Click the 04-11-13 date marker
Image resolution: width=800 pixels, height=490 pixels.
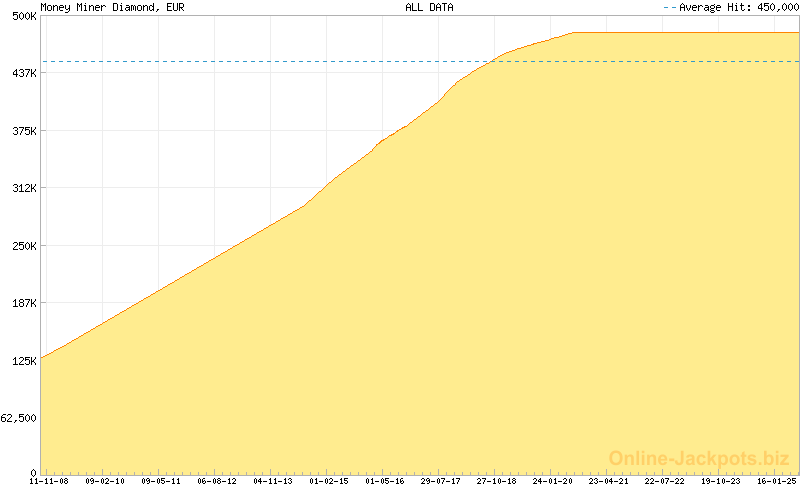pyautogui.click(x=273, y=482)
